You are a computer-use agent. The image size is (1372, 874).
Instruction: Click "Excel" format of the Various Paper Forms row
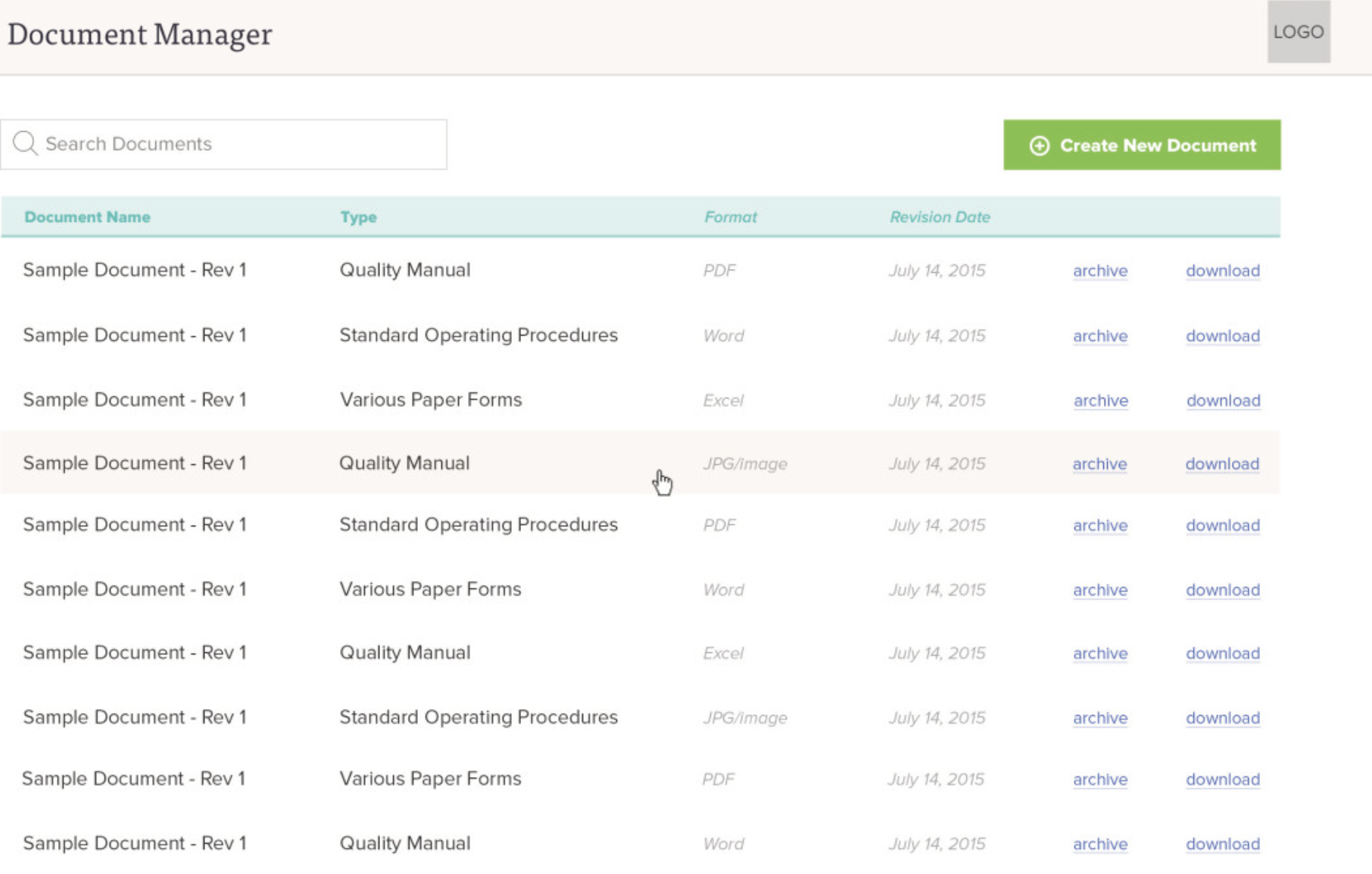tap(723, 401)
